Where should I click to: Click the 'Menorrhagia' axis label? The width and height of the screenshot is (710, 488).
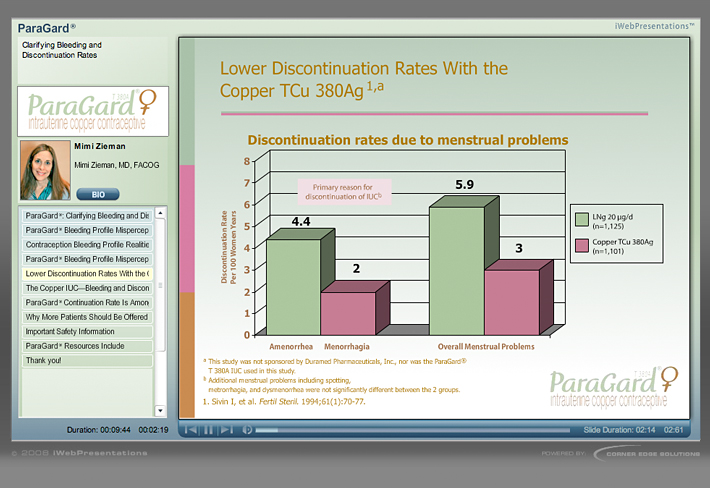pyautogui.click(x=347, y=346)
